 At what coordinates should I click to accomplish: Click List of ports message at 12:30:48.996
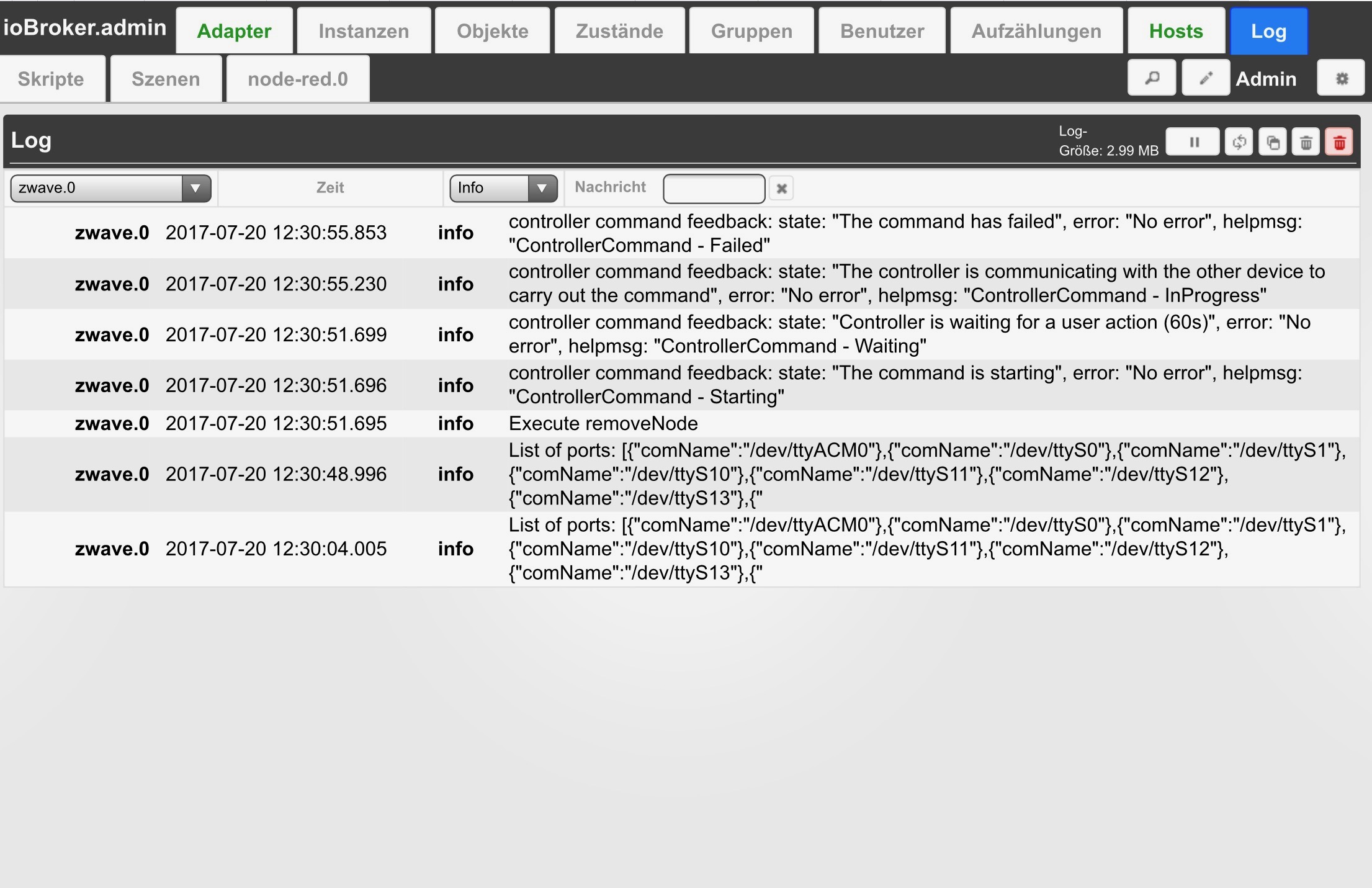point(928,474)
